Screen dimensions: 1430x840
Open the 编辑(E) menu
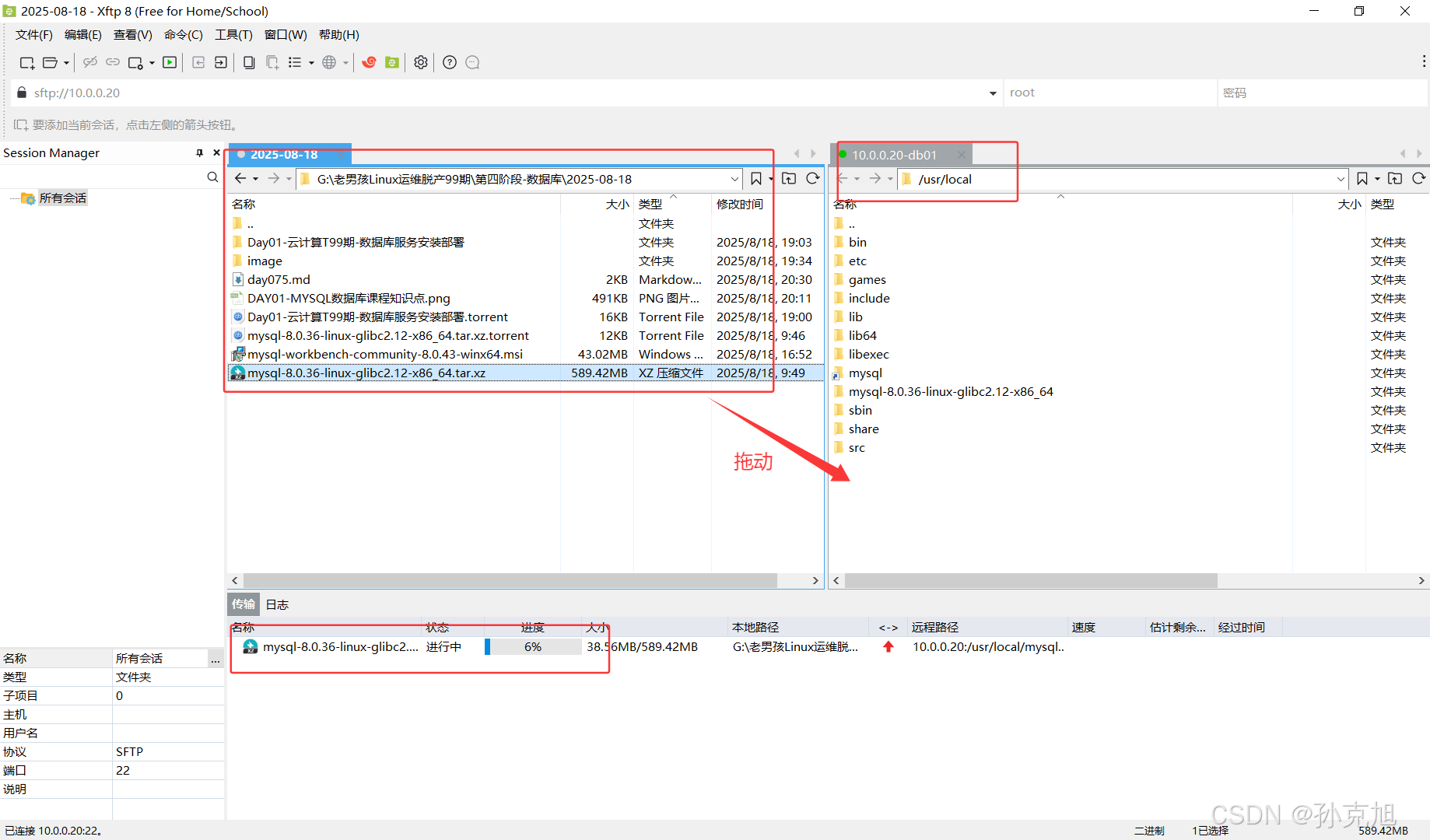pyautogui.click(x=83, y=35)
